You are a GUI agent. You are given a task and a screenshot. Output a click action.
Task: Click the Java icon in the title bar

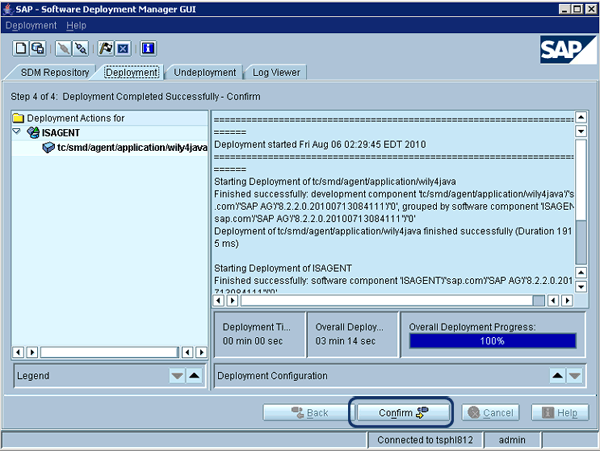tap(8, 9)
